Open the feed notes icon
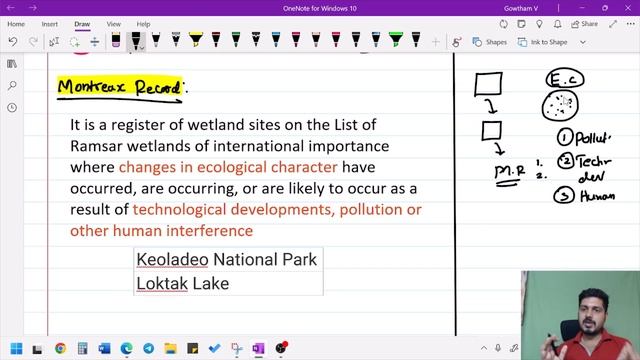Viewport: 640px width, 360px height. [x=521, y=24]
